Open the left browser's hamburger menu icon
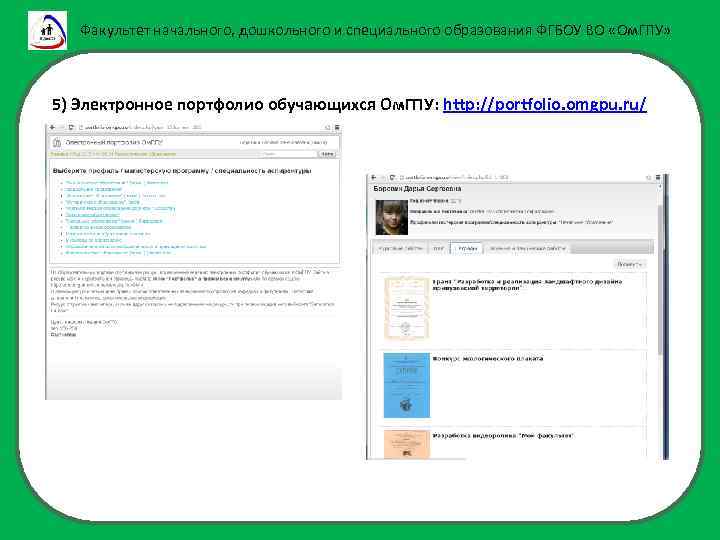720x540 pixels. pyautogui.click(x=337, y=127)
